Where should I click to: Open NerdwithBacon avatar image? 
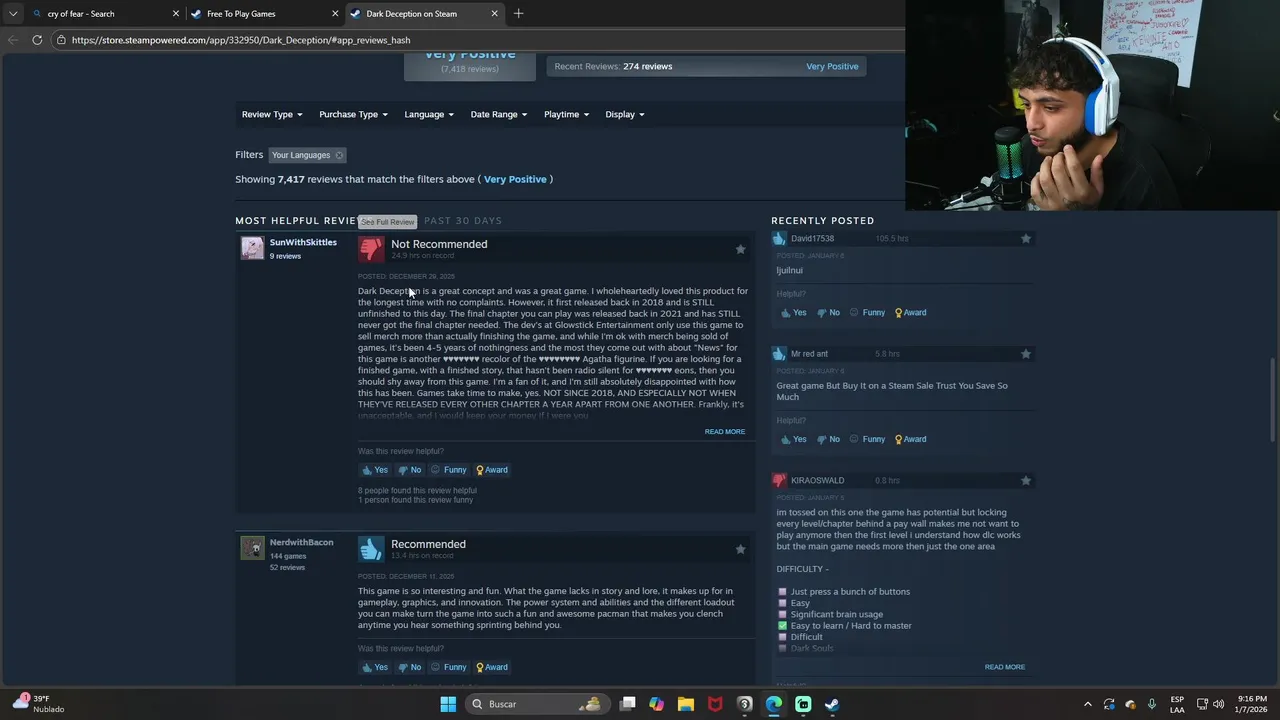pyautogui.click(x=252, y=548)
